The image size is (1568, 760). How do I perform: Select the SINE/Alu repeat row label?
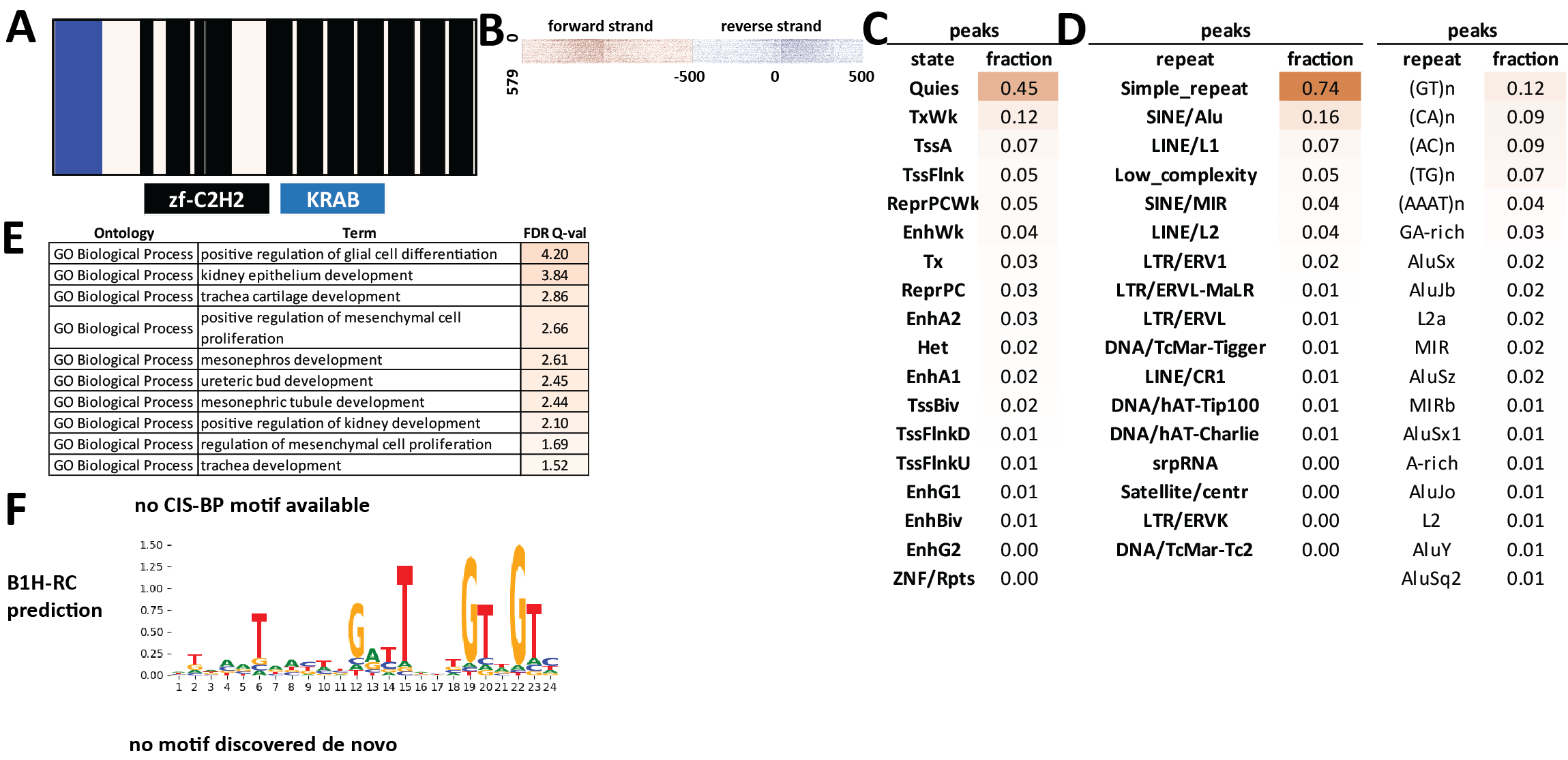1184,117
